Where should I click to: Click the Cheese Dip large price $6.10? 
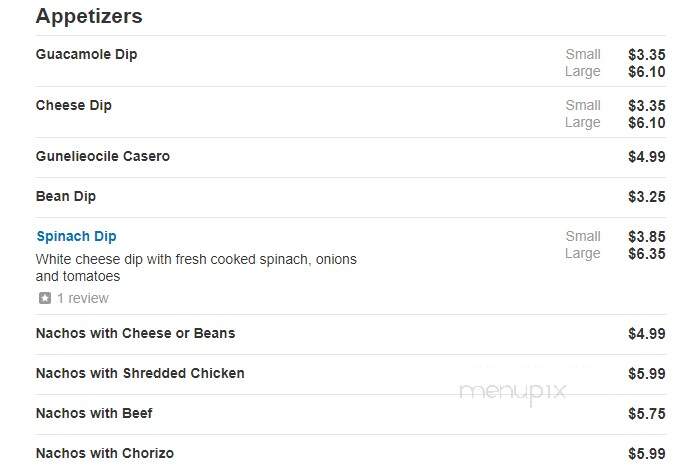pos(647,123)
